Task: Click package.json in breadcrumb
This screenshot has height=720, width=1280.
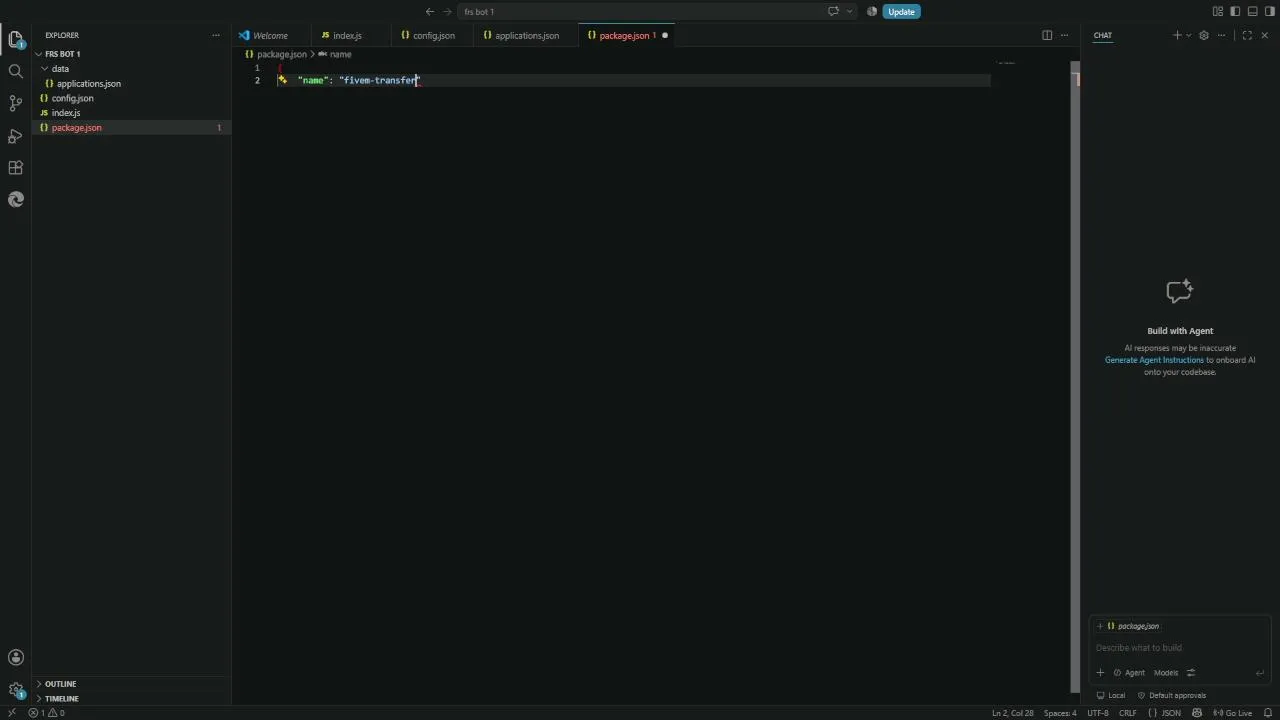Action: [x=276, y=54]
